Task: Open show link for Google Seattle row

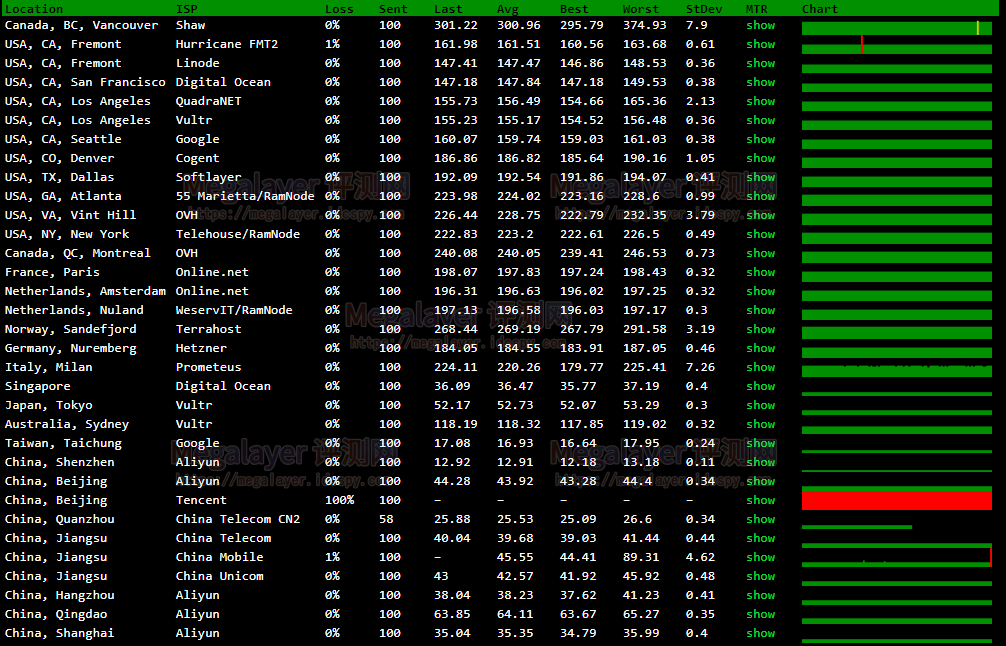Action: (x=760, y=139)
